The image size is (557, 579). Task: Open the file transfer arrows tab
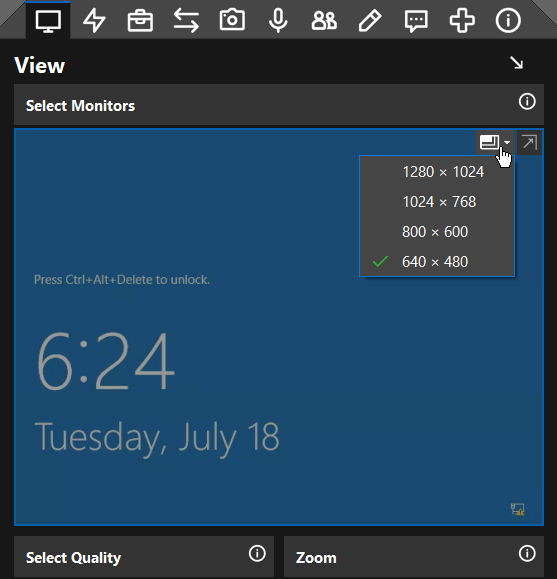click(186, 20)
